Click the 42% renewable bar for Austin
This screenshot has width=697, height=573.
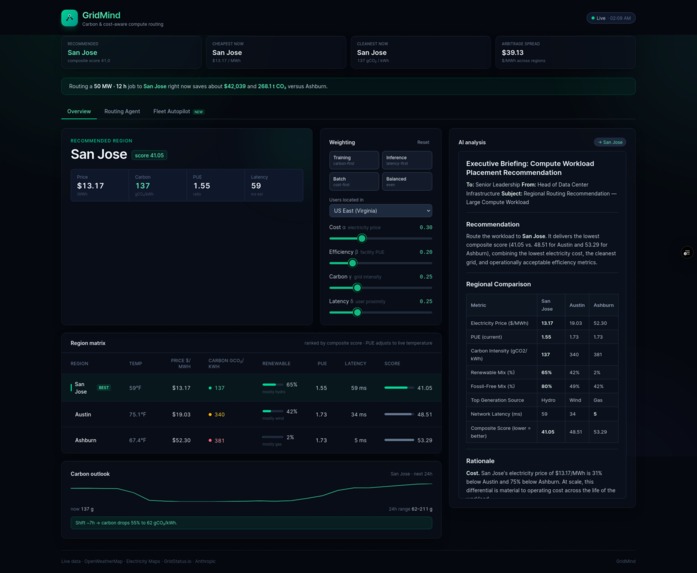272,411
